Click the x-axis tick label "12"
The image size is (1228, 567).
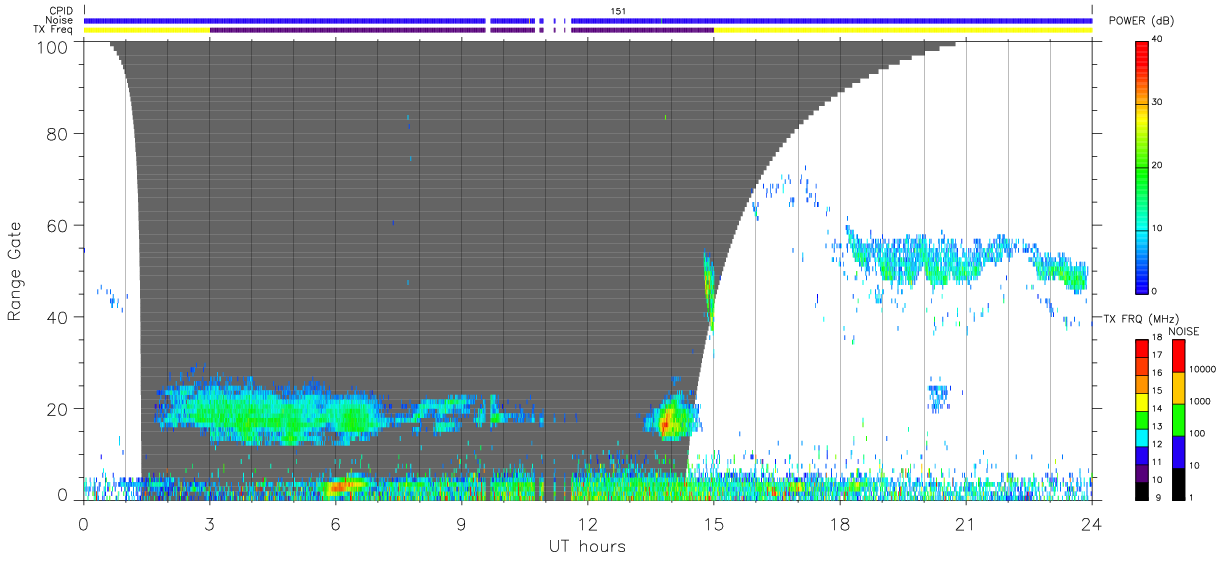pos(587,524)
